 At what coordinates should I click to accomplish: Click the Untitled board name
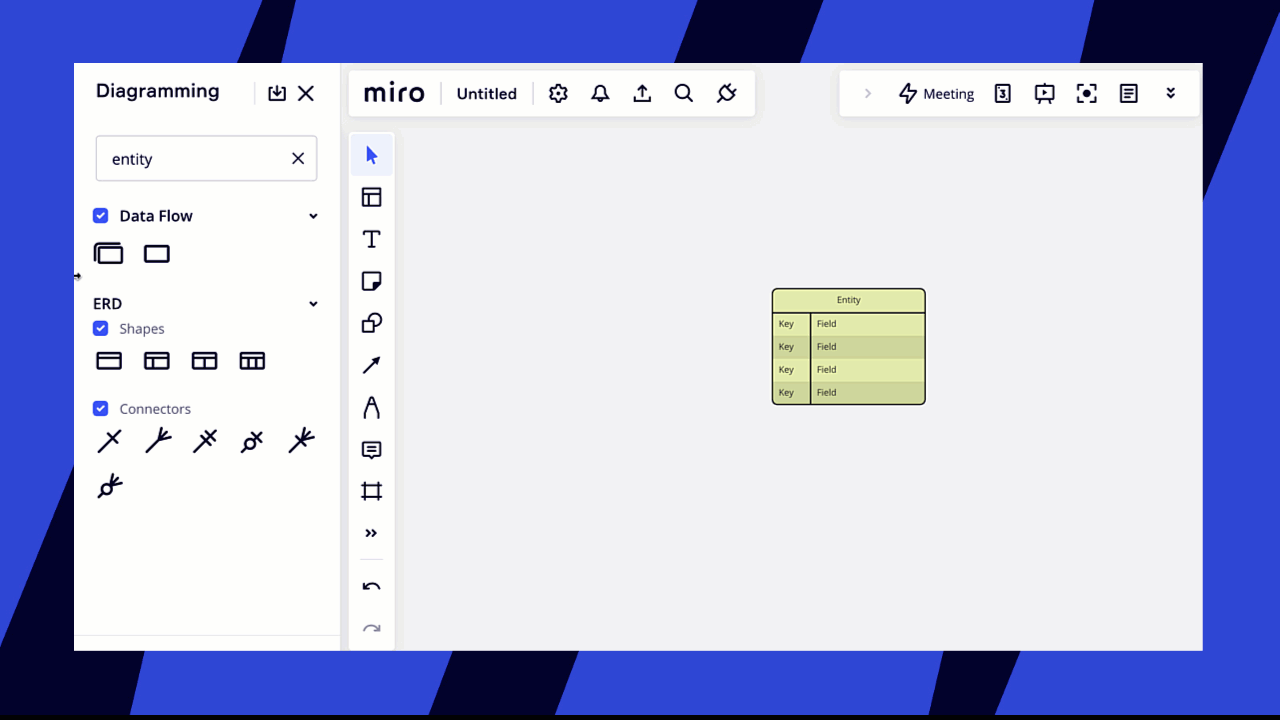pyautogui.click(x=487, y=93)
